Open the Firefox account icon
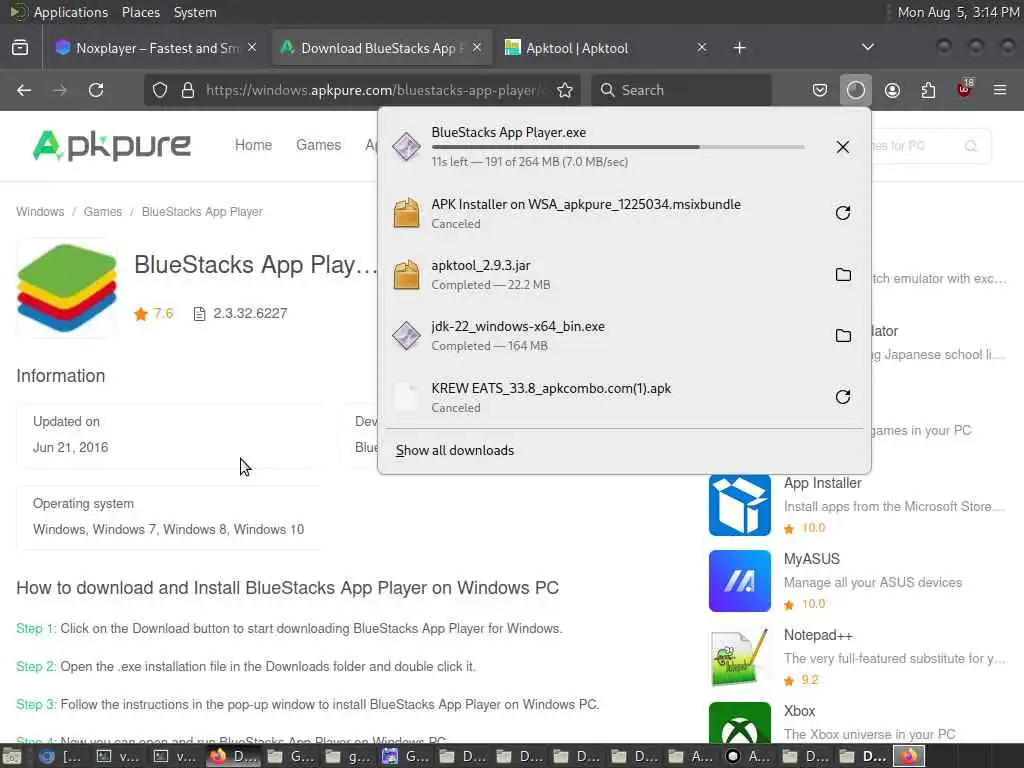This screenshot has height=768, width=1024. click(x=892, y=90)
